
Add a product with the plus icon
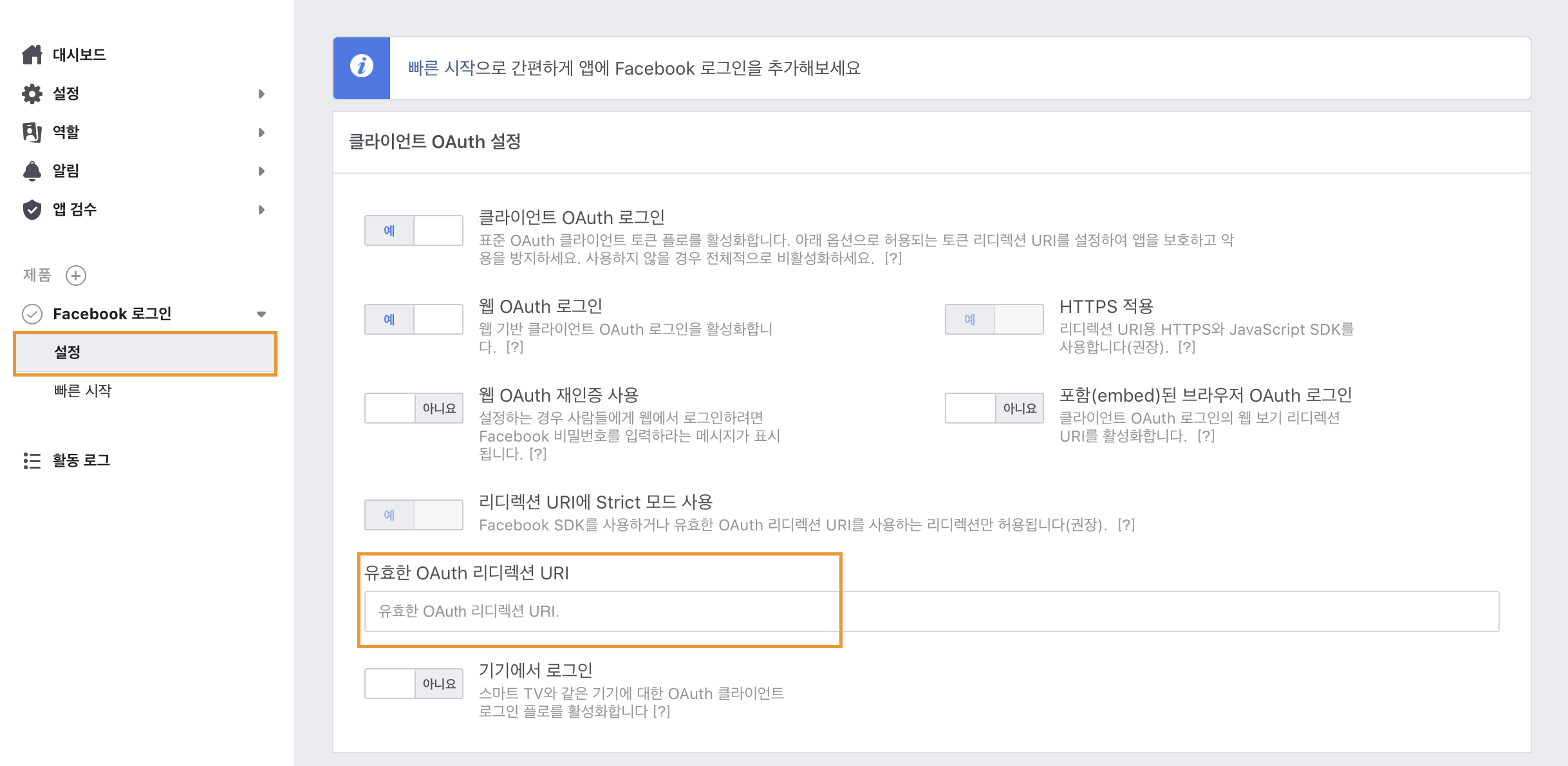(76, 276)
